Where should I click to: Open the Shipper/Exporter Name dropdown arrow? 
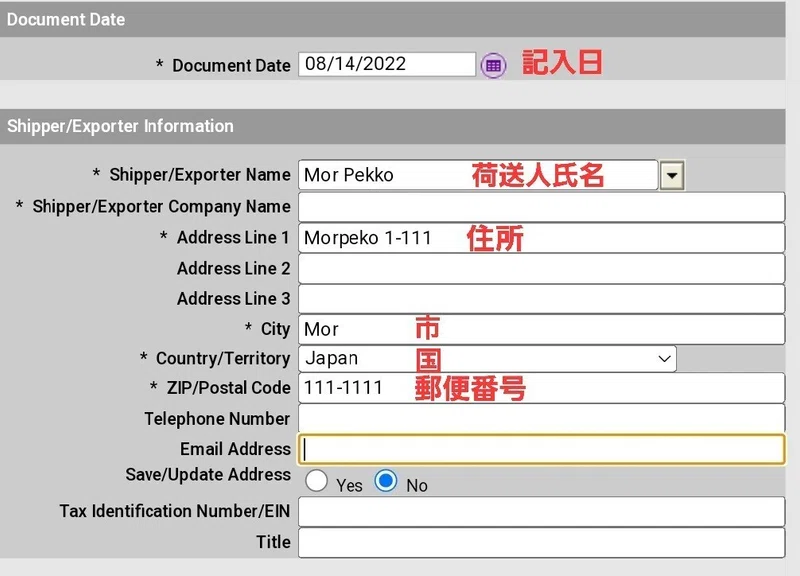point(672,176)
